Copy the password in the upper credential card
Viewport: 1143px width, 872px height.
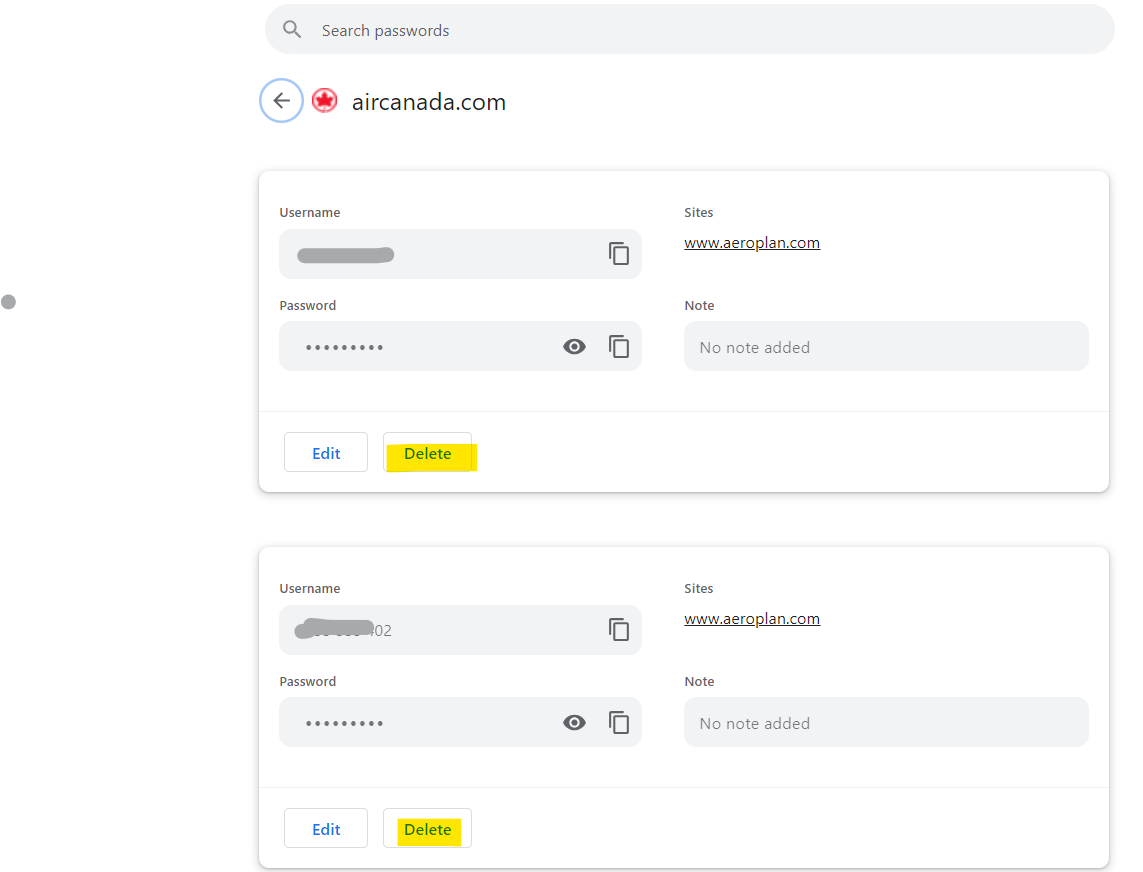[619, 346]
